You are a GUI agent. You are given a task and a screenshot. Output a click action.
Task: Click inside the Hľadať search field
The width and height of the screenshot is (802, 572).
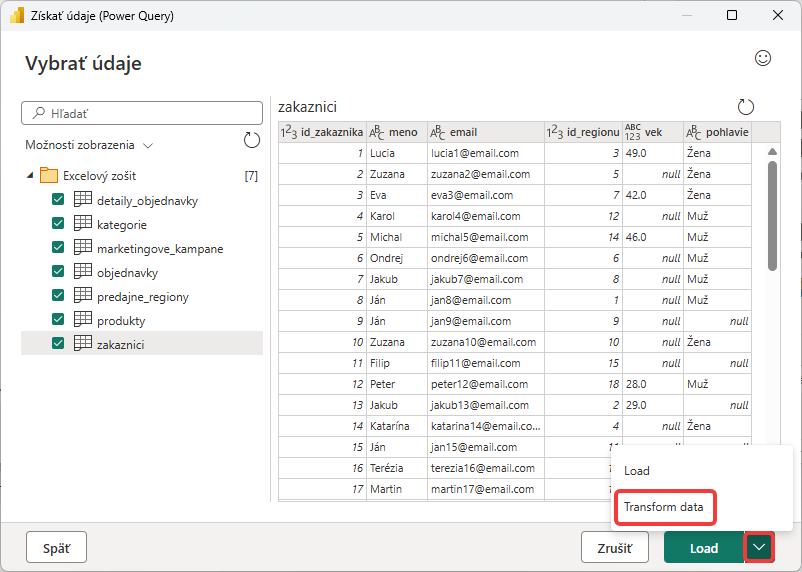click(x=142, y=113)
